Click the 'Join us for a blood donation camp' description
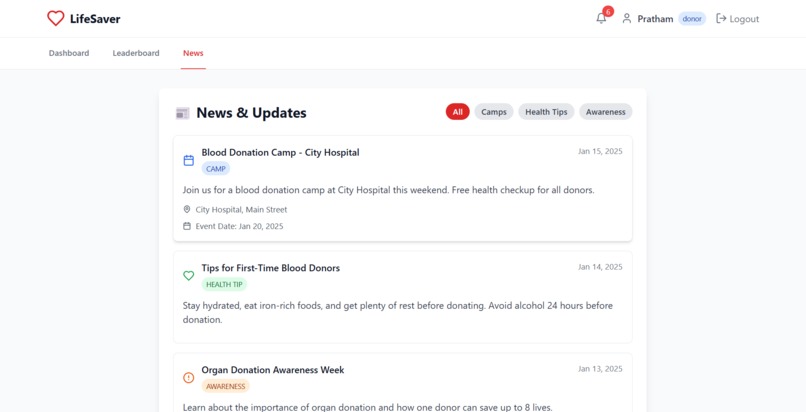Viewport: 806px width, 412px height. click(x=389, y=190)
